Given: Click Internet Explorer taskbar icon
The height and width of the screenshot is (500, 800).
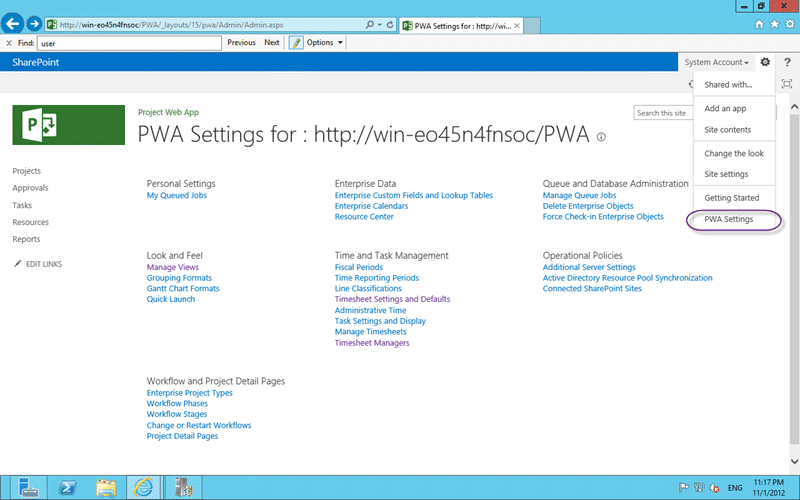Looking at the screenshot, I should coord(143,487).
